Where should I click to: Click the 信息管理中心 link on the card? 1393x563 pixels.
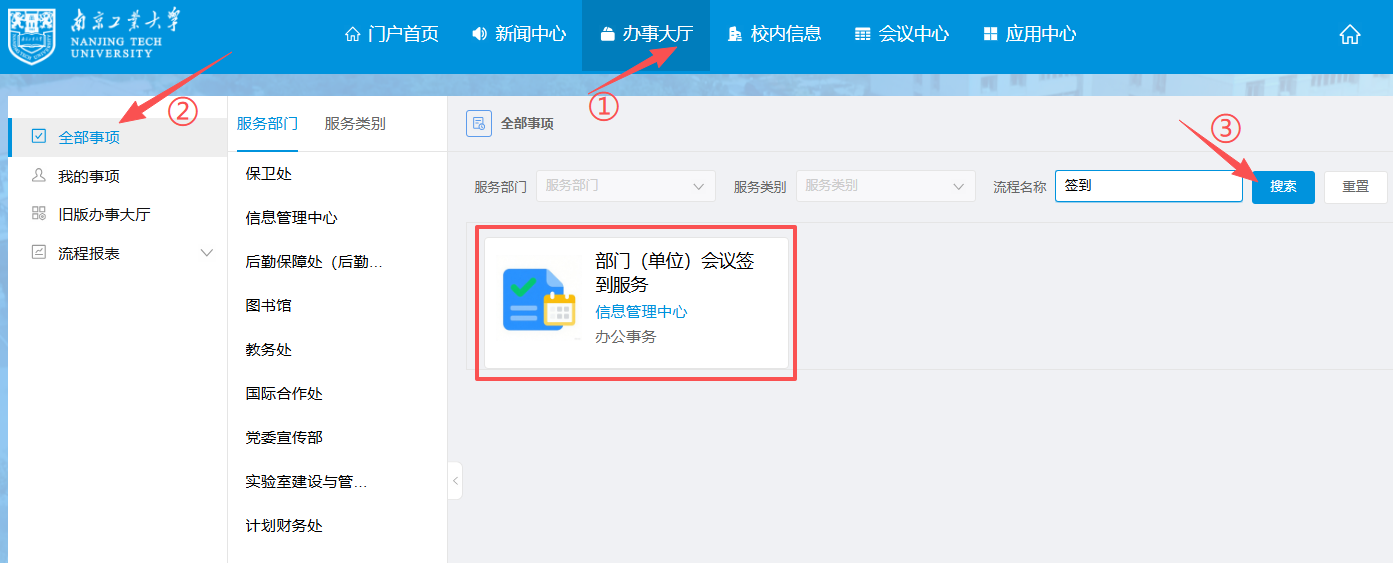tap(641, 312)
